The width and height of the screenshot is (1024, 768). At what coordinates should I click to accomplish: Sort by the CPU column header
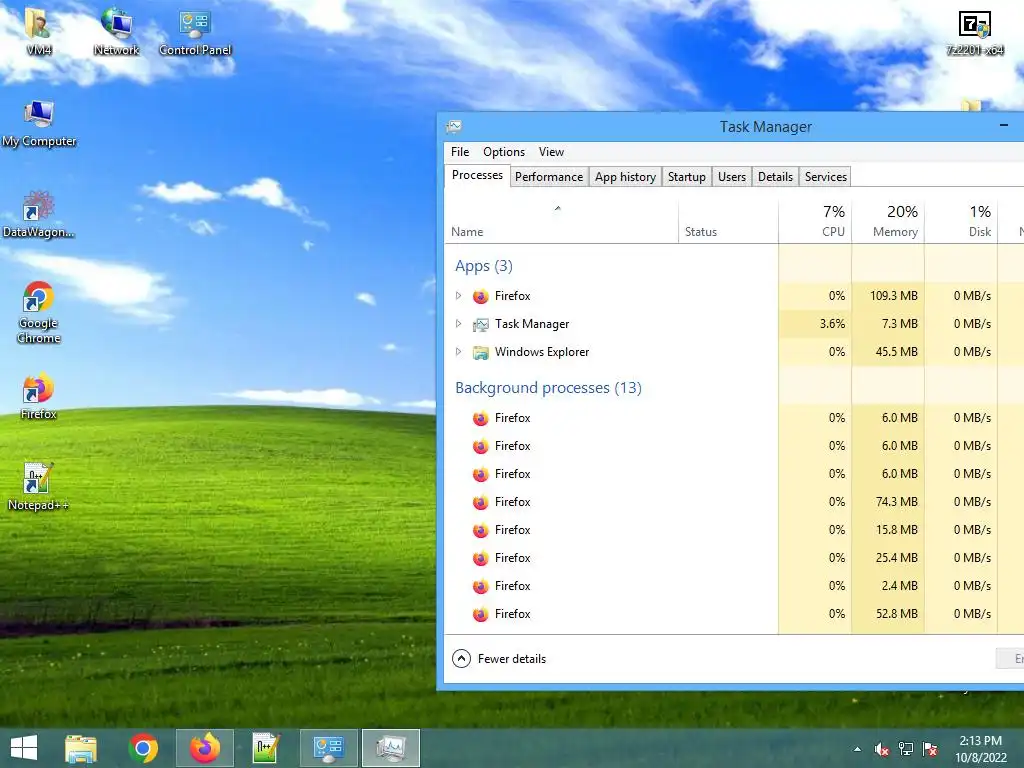[x=815, y=222]
